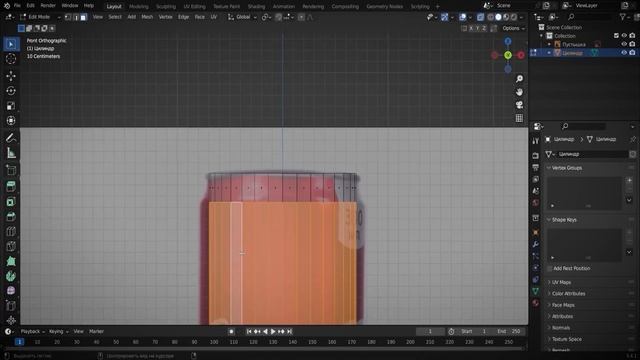Viewport: 640px width, 360px height.
Task: Add a new vertex group
Action: (x=629, y=180)
